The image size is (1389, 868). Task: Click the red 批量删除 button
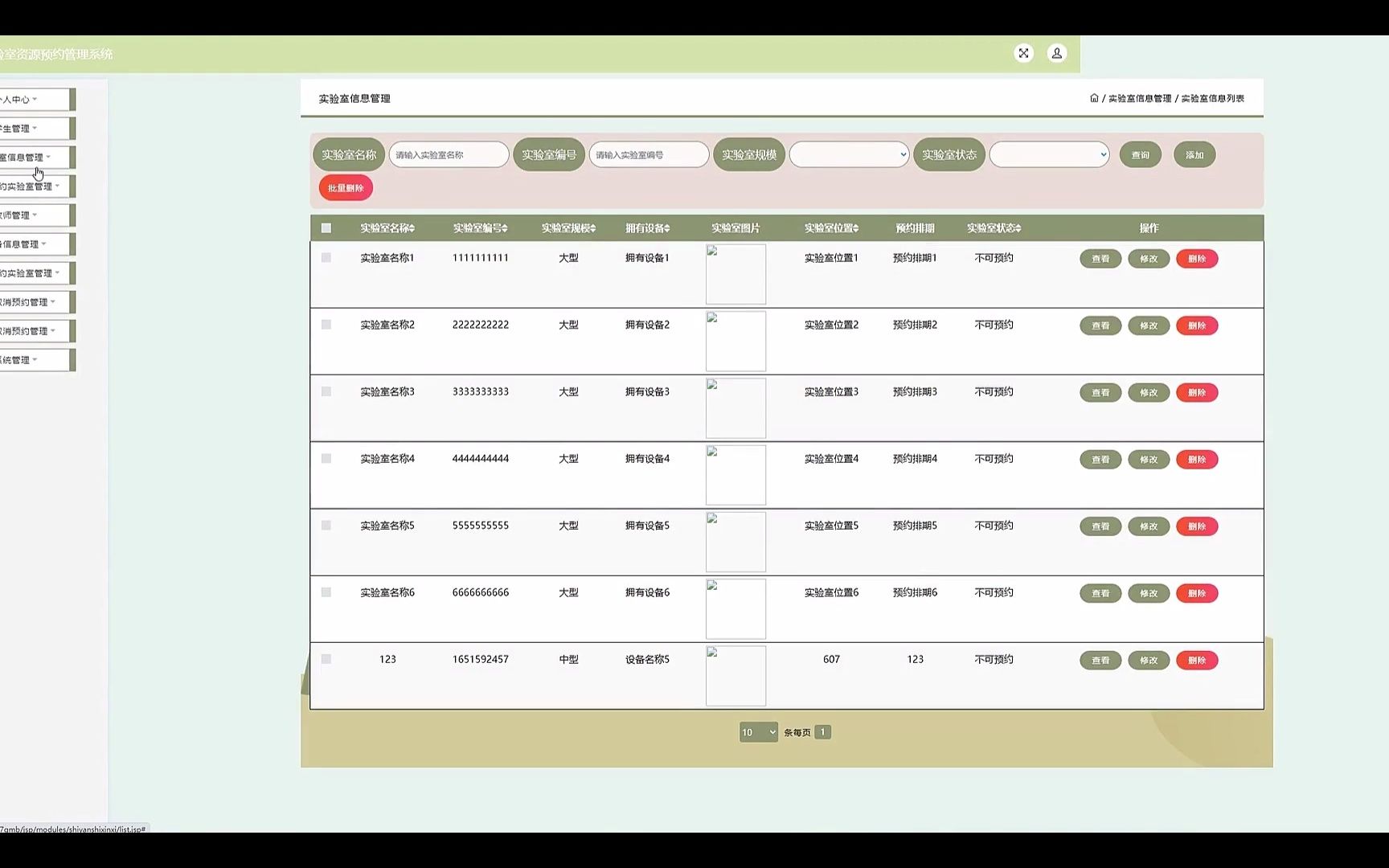346,188
